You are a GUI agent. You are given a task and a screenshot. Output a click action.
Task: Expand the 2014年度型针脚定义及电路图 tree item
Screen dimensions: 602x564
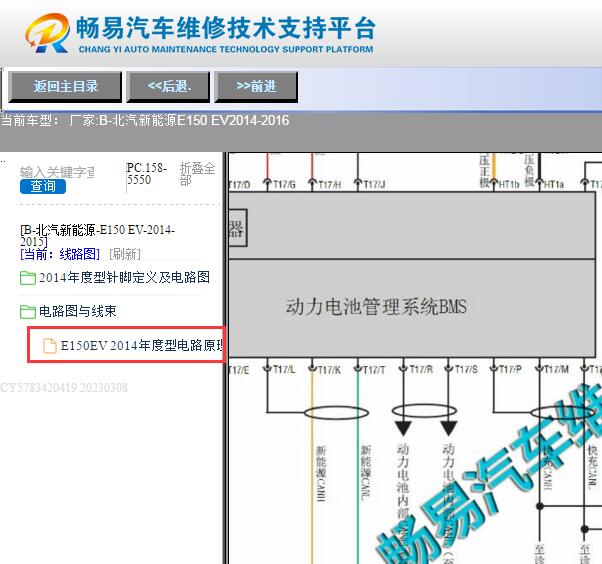point(124,277)
